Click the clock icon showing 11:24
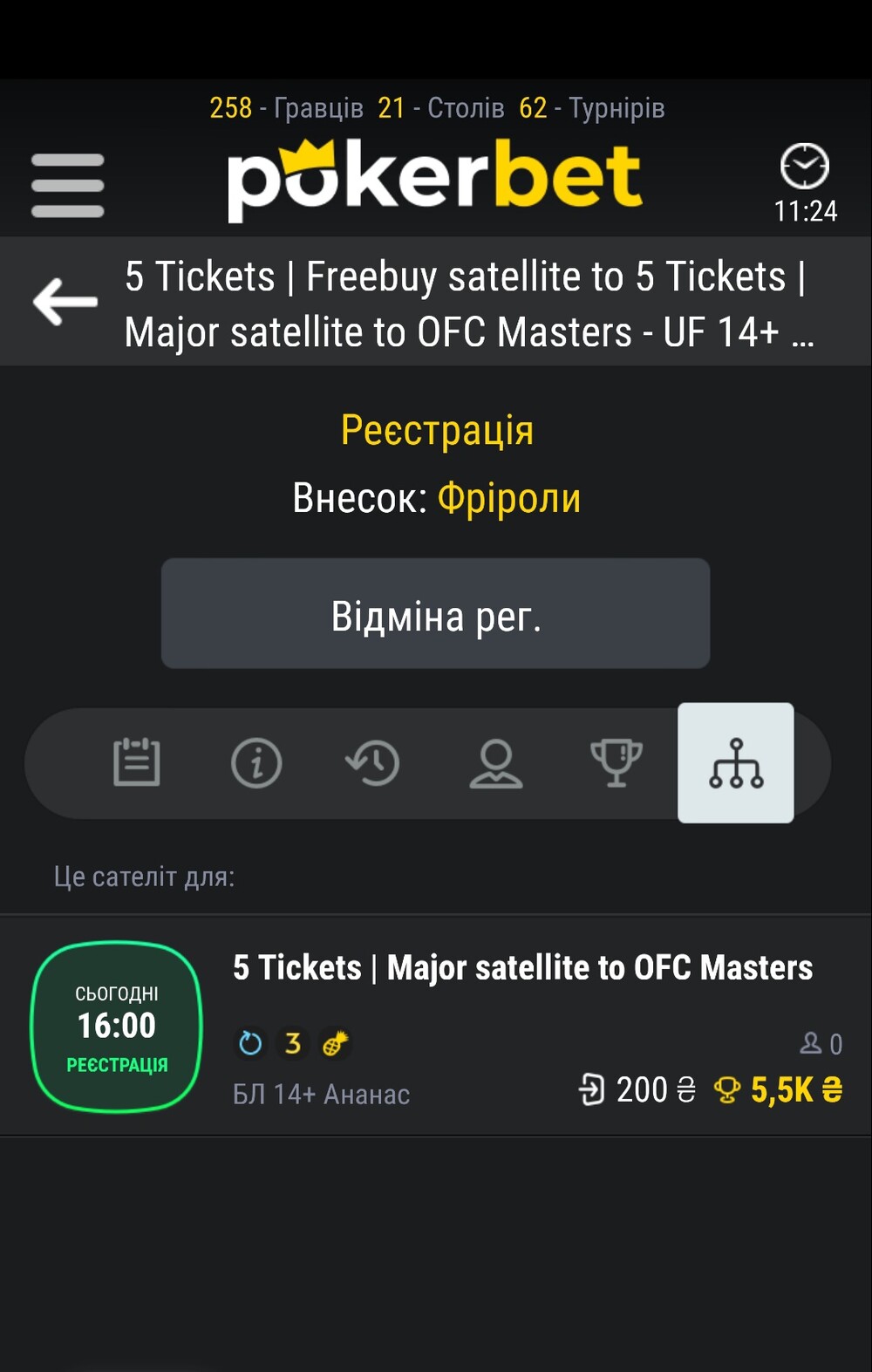Screen dimensions: 872x1372 pyautogui.click(x=804, y=167)
